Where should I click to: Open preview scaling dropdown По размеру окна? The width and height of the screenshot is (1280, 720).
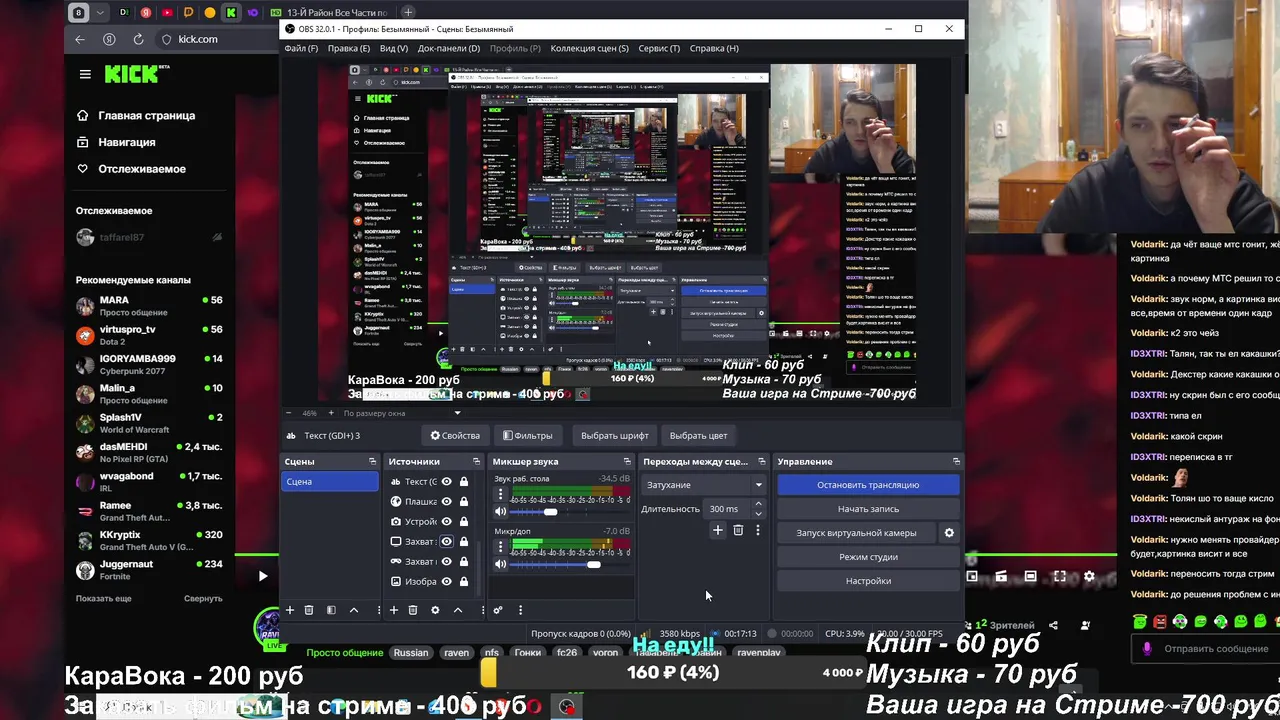coord(402,413)
